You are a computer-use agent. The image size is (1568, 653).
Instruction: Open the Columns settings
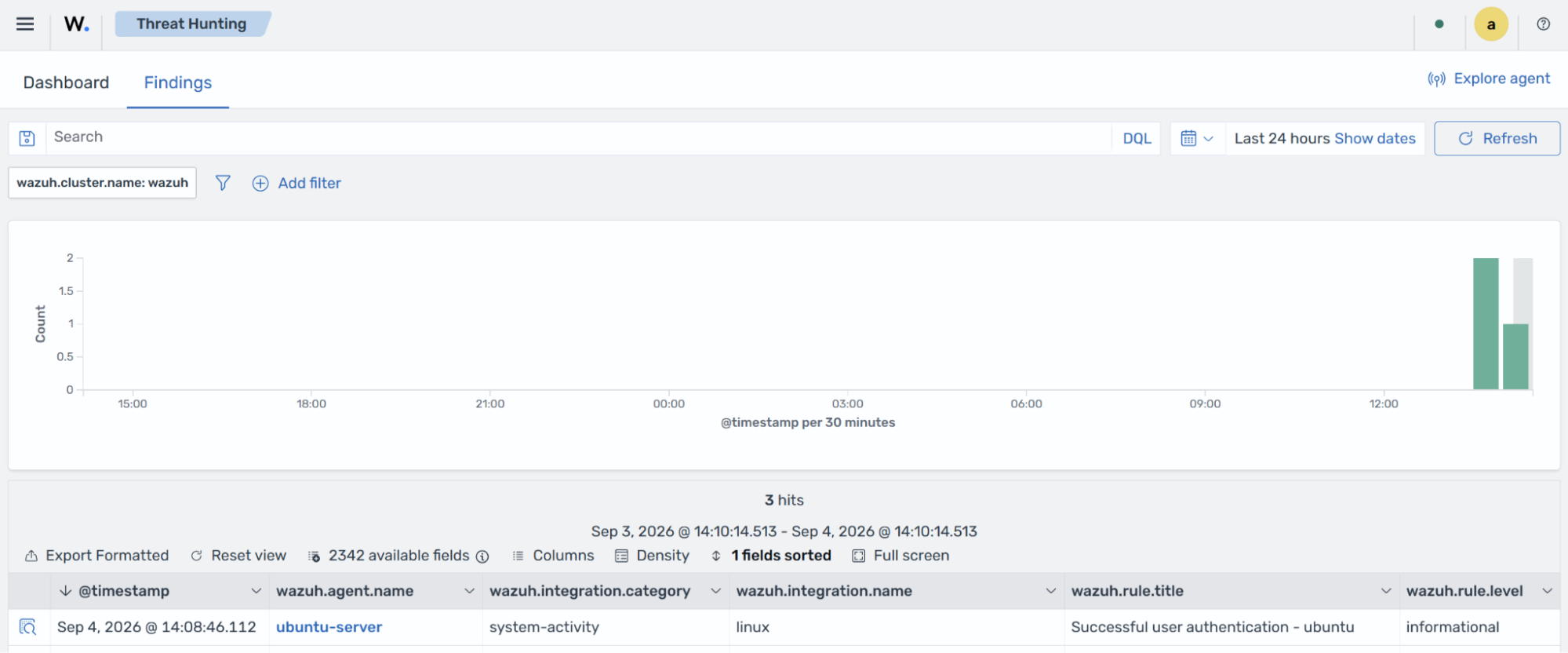[553, 556]
